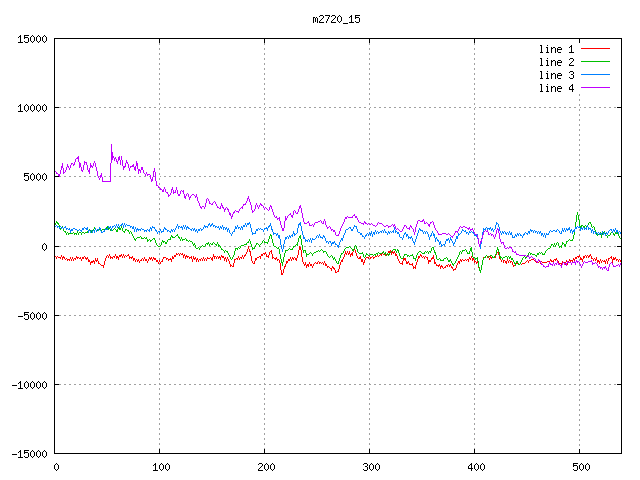
Task: Select the "line 2" legend label
Action: (556, 62)
